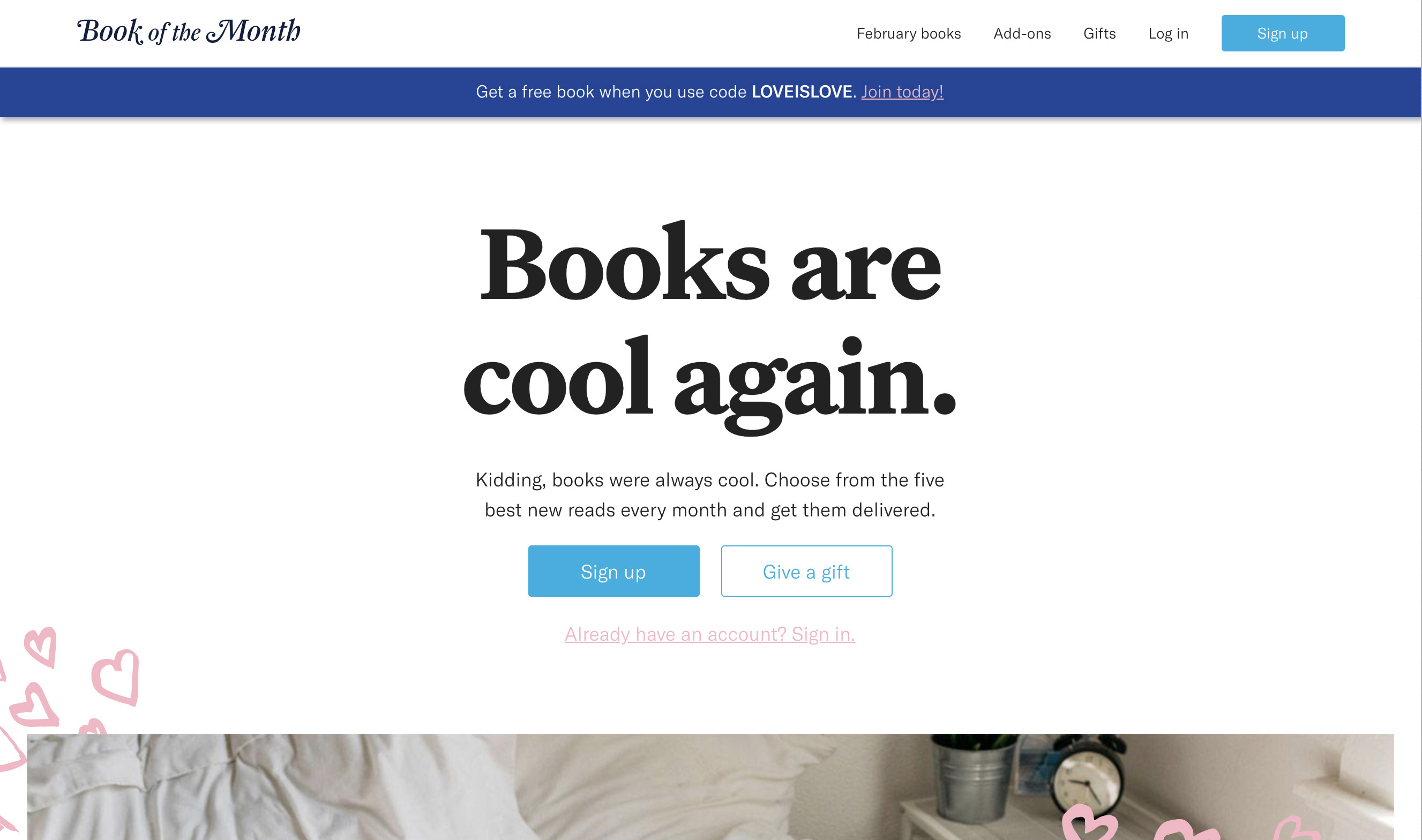
Task: Go to the Gifts page
Action: pyautogui.click(x=1099, y=33)
